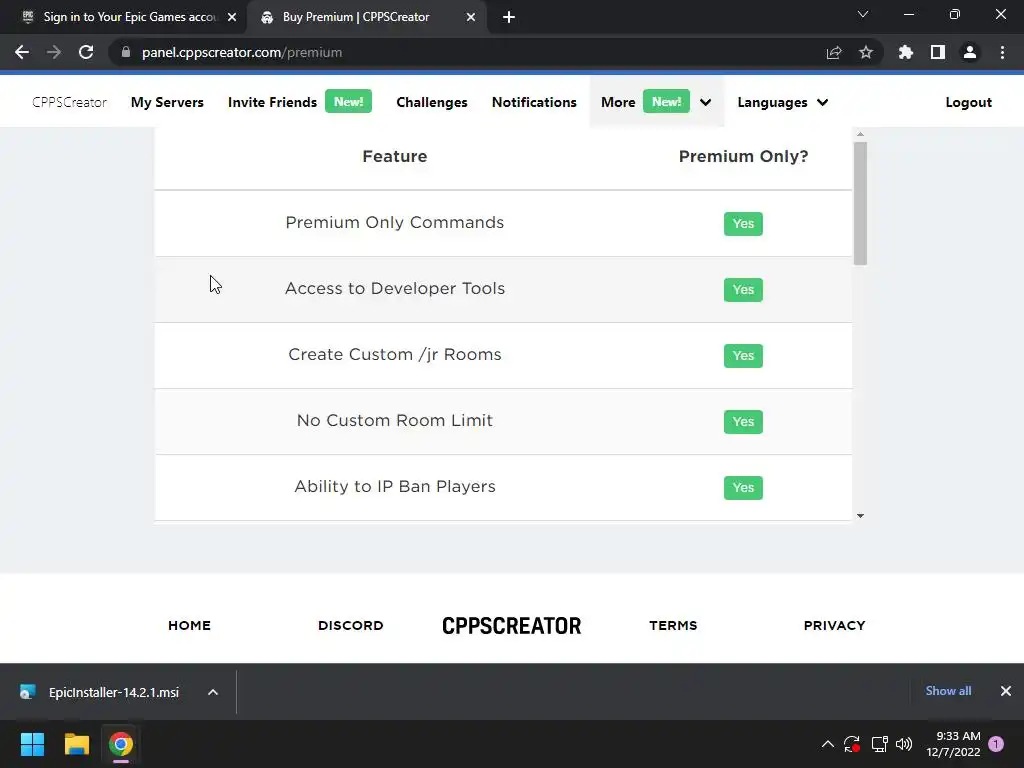The height and width of the screenshot is (768, 1024).
Task: Open the DISCORD footer link
Action: pos(351,626)
